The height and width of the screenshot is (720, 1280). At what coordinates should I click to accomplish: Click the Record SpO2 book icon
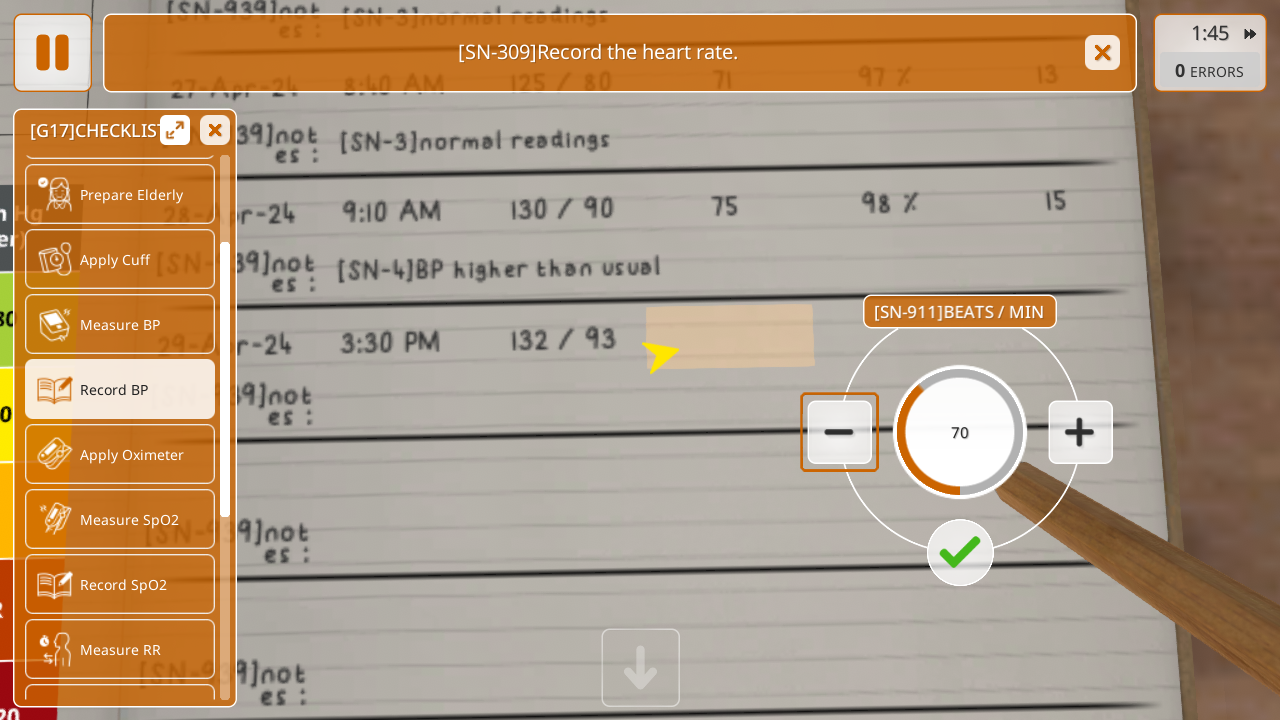click(55, 584)
